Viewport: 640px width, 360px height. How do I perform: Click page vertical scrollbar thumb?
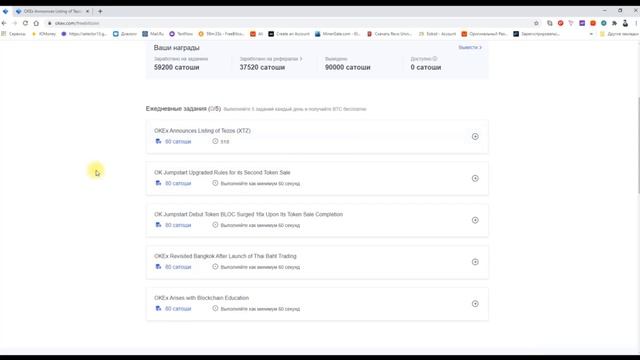click(638, 145)
